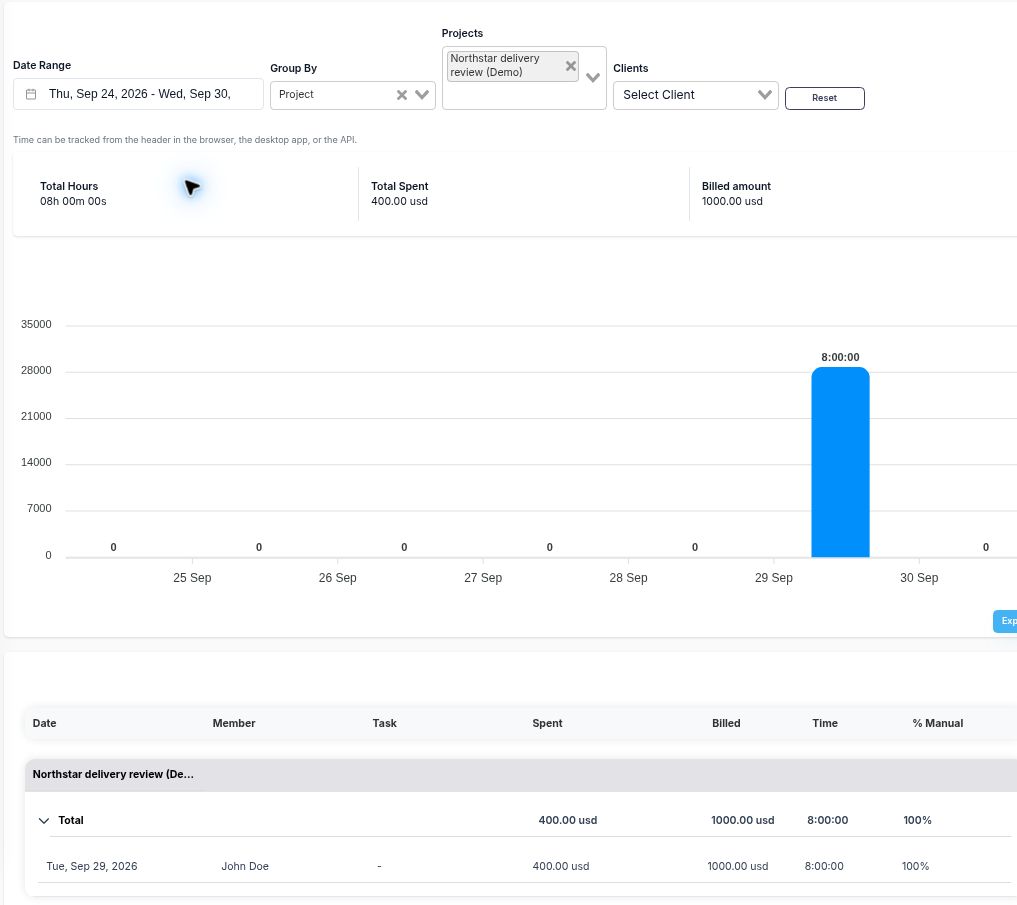This screenshot has width=1017, height=905.
Task: Click the 8:00:00 label above the bar
Action: (x=840, y=357)
